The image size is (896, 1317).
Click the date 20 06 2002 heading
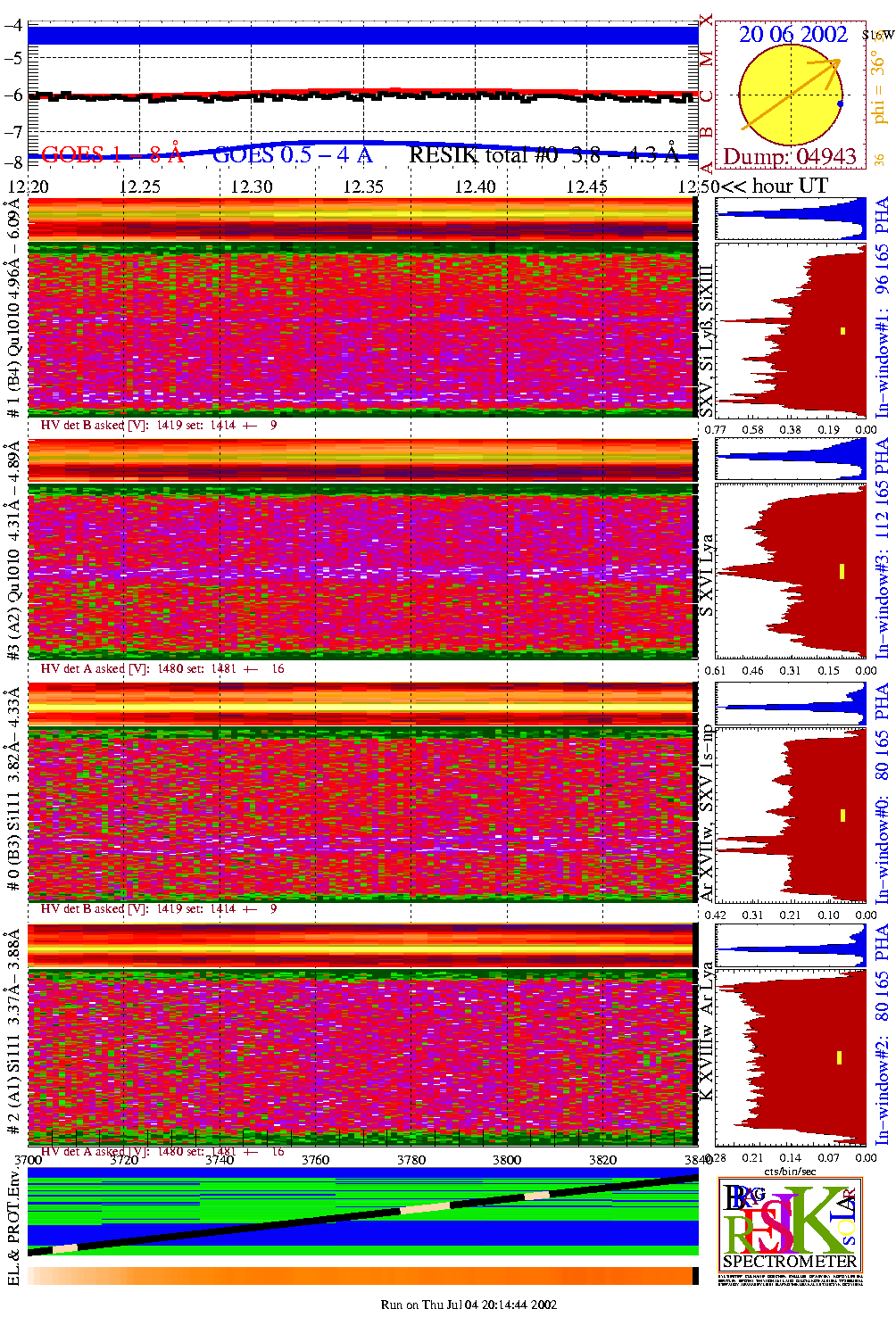pyautogui.click(x=792, y=34)
